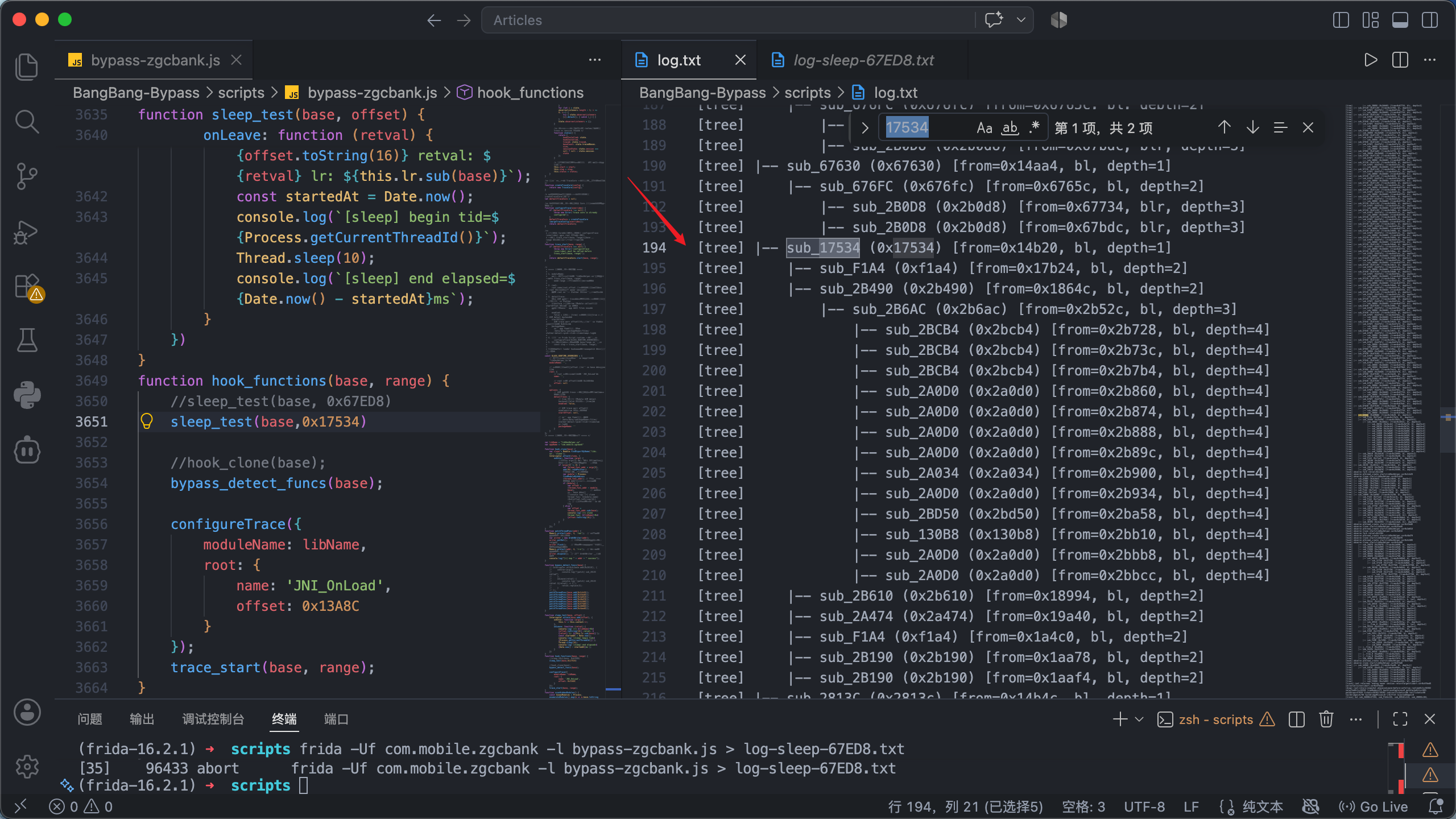Click log.txt in the right breadcrumb

click(895, 93)
